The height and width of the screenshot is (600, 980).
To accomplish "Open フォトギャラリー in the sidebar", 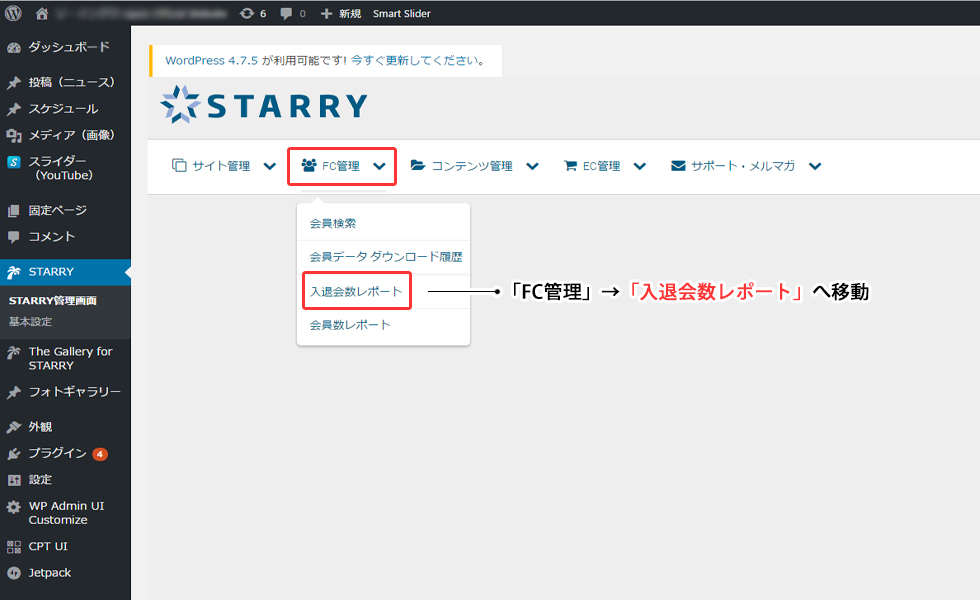I will point(74,392).
